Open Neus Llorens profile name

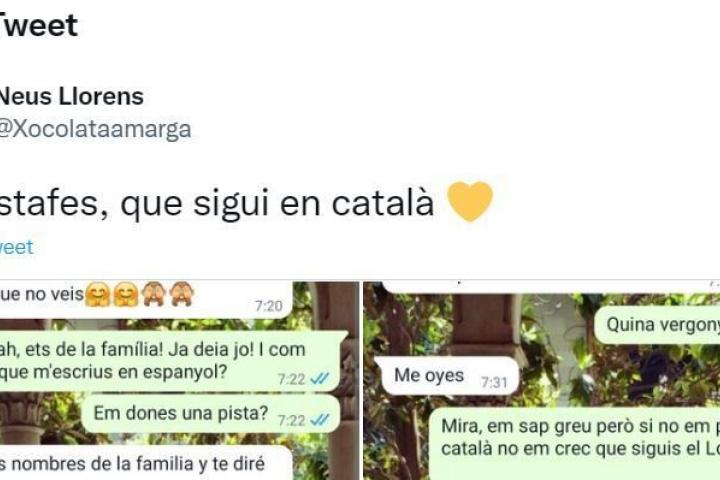coord(71,97)
